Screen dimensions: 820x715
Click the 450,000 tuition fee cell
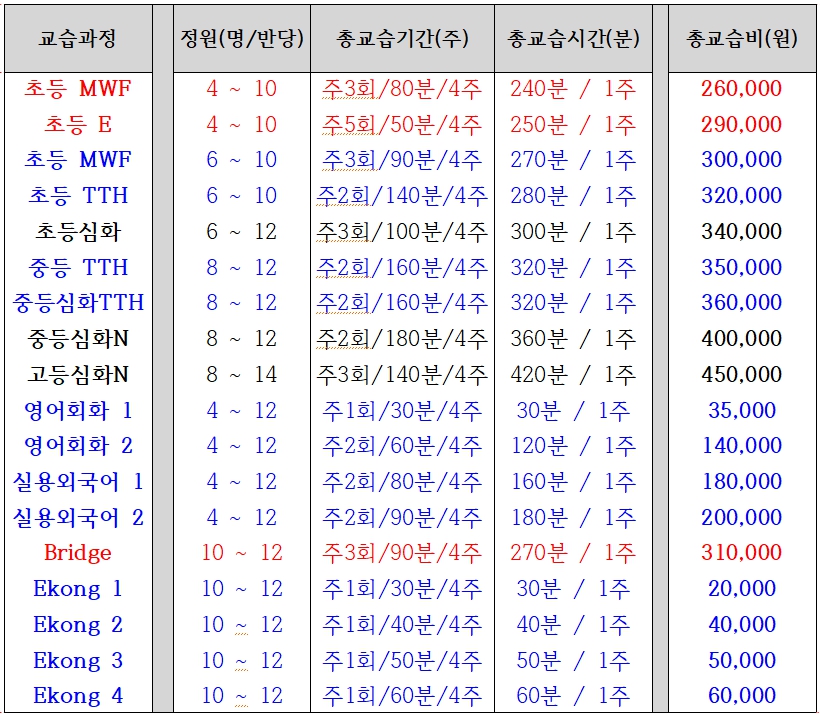click(741, 375)
